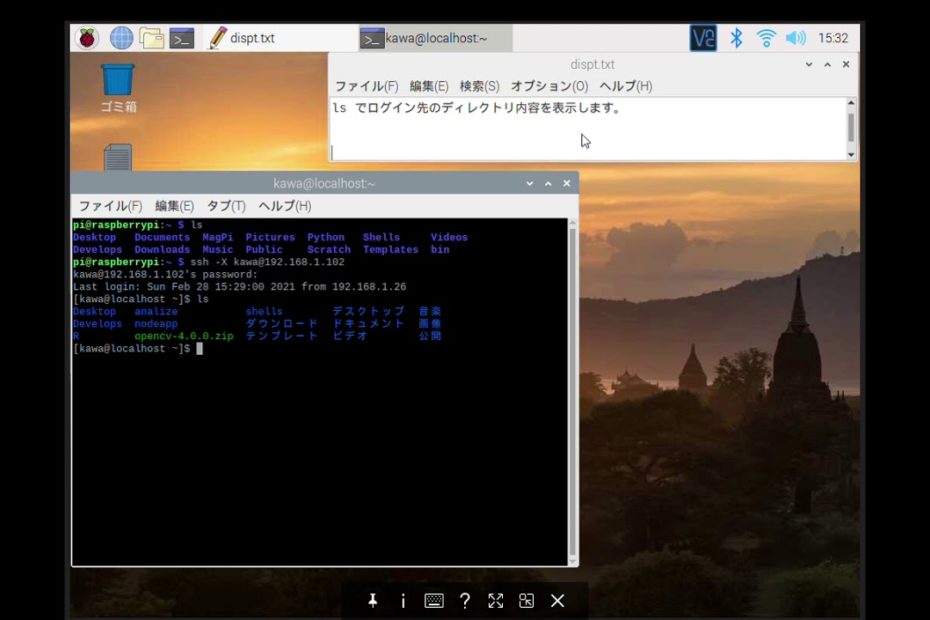Open the VNC keyboard button

(x=434, y=601)
